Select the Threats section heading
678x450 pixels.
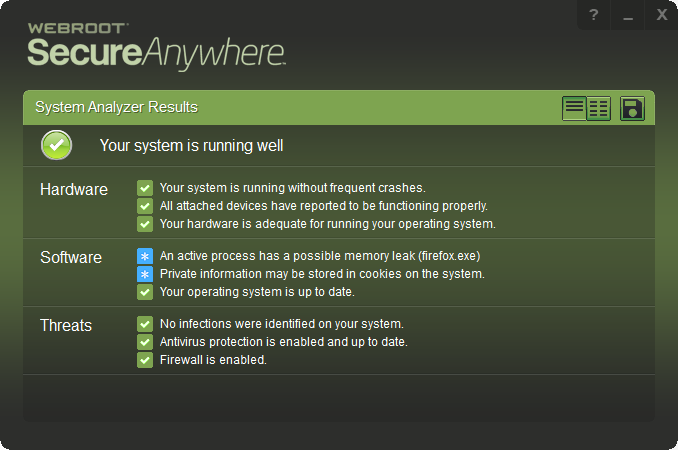[66, 325]
